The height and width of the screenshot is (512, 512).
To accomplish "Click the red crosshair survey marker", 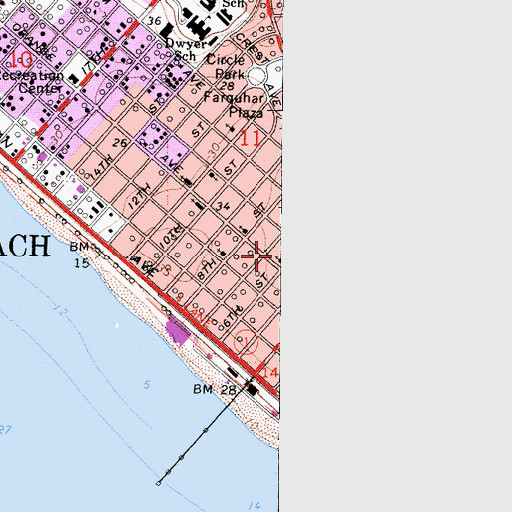I will click(257, 256).
